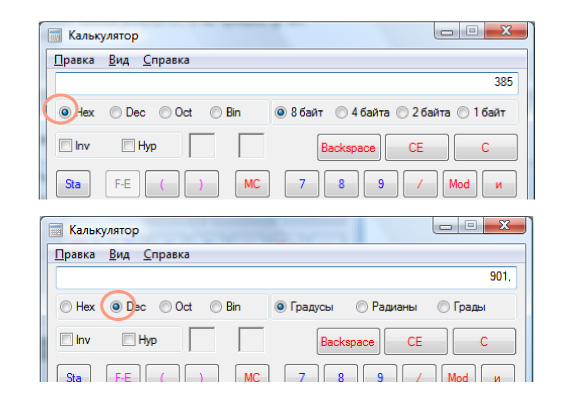Open Правка menu in top calculator
The height and width of the screenshot is (399, 561).
pyautogui.click(x=74, y=60)
